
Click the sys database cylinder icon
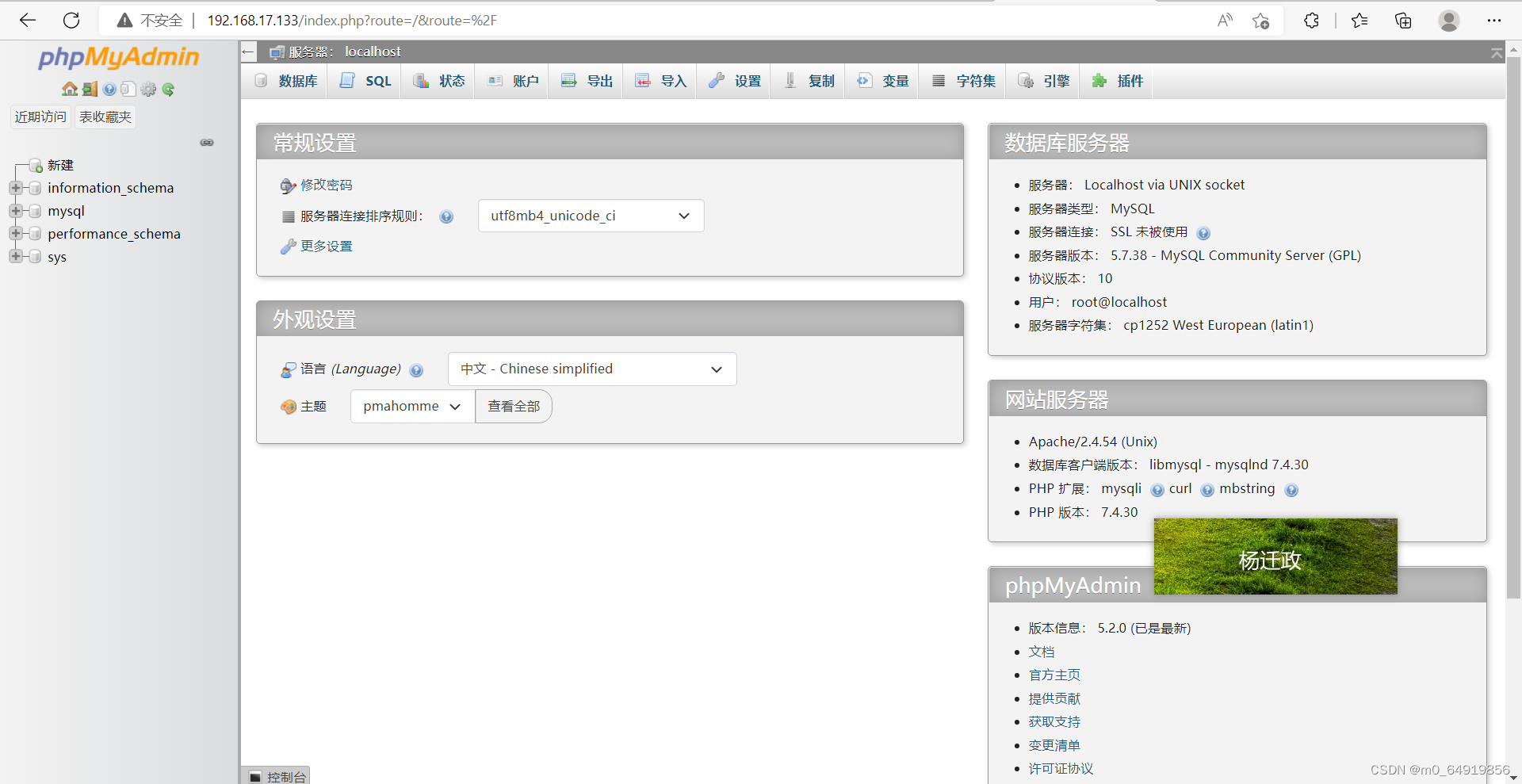point(34,257)
